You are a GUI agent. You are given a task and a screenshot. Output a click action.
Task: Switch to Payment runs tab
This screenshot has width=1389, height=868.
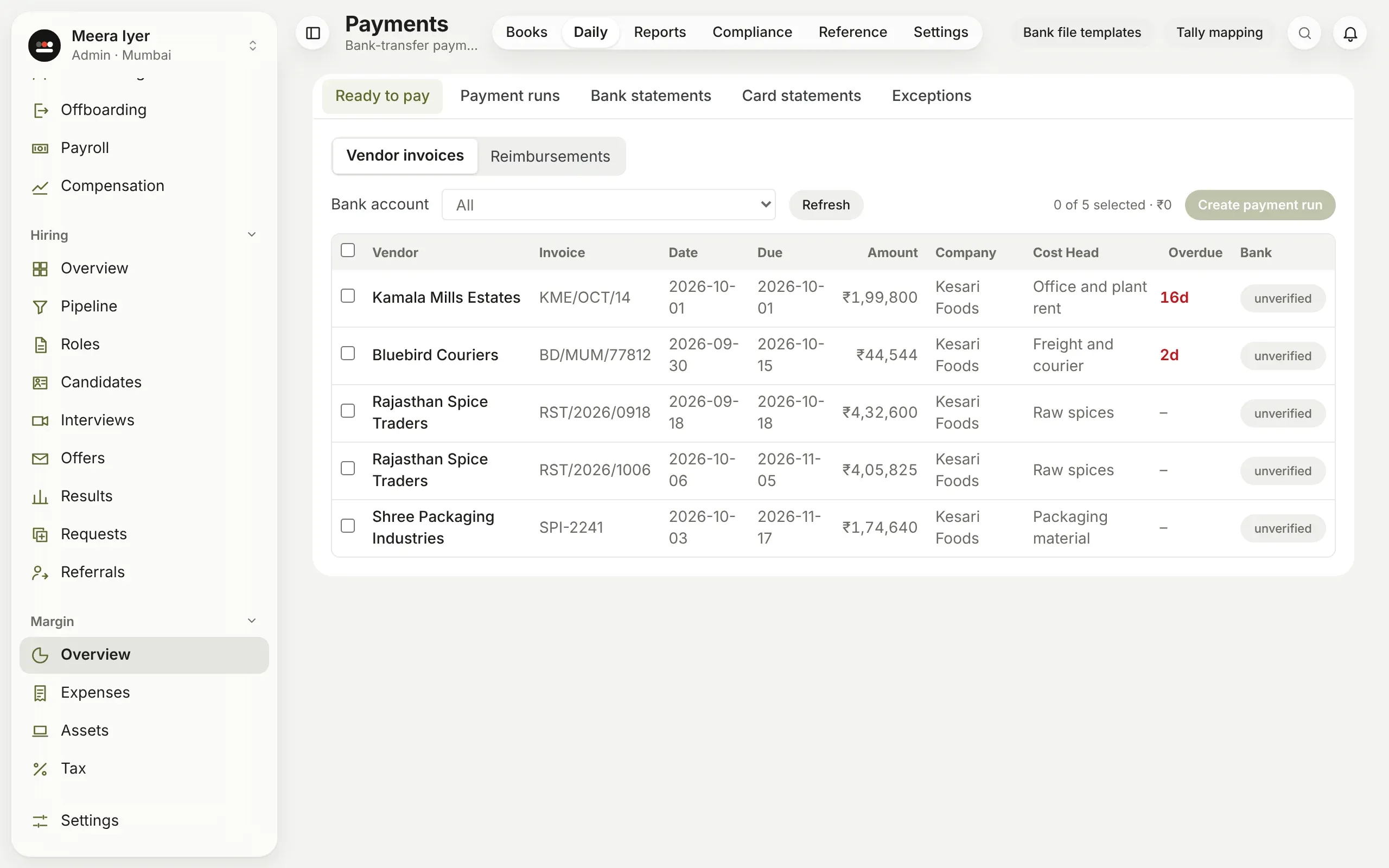(x=509, y=96)
